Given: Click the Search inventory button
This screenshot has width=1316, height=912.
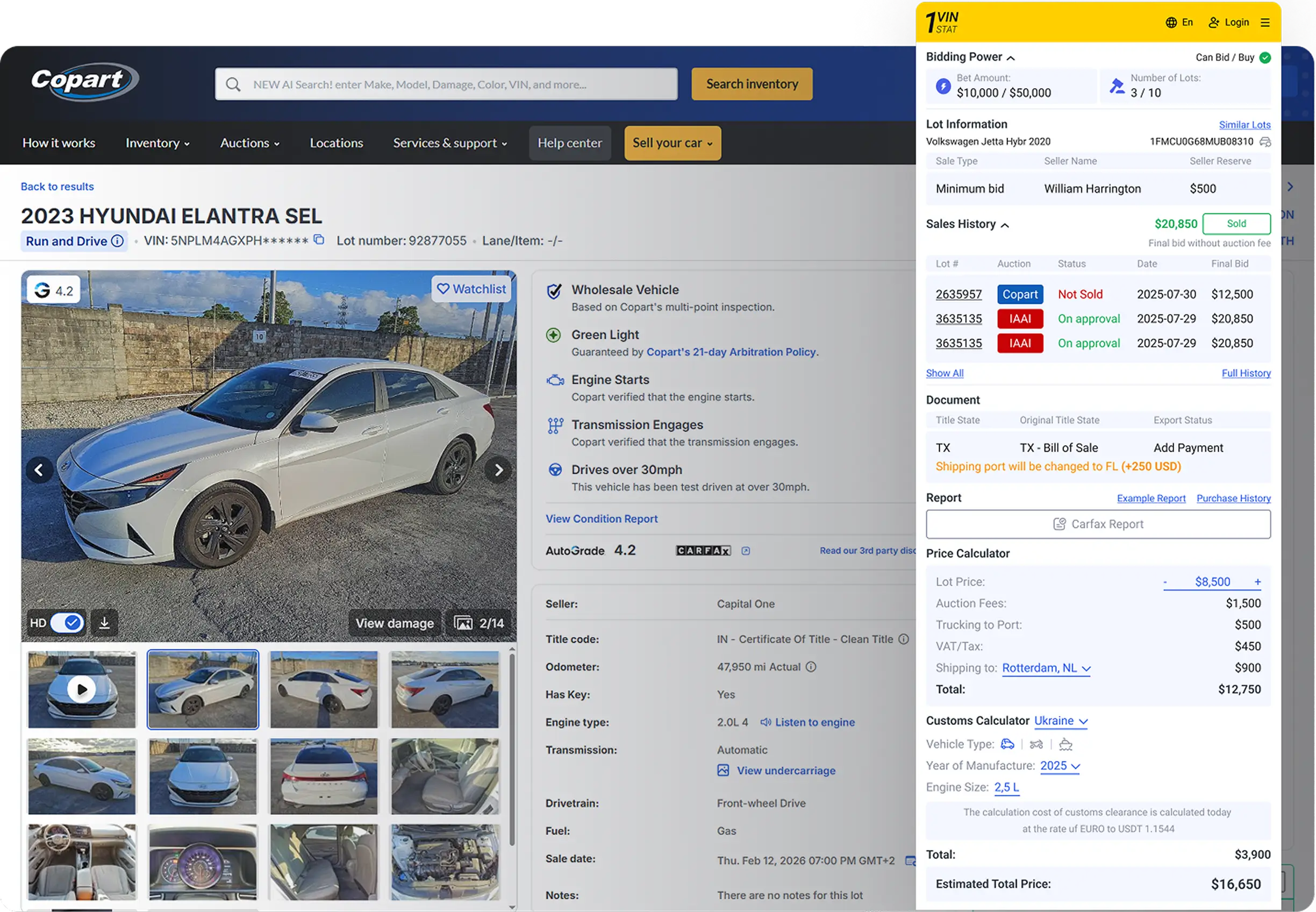Looking at the screenshot, I should click(752, 84).
